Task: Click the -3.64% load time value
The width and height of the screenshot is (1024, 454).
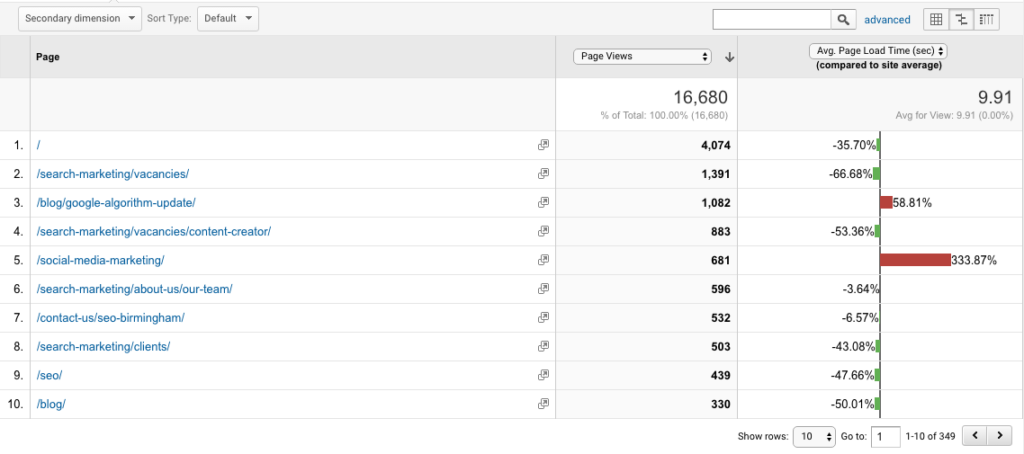Action: pyautogui.click(x=861, y=289)
